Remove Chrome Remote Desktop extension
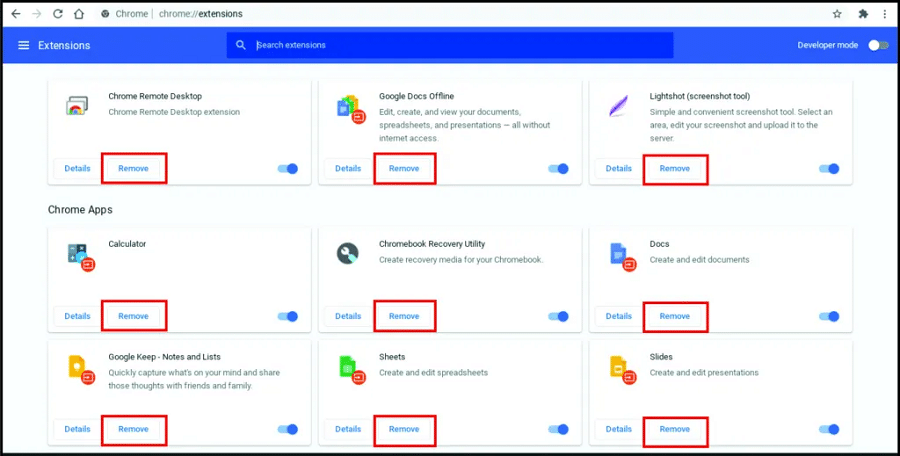900x456 pixels. [x=133, y=169]
